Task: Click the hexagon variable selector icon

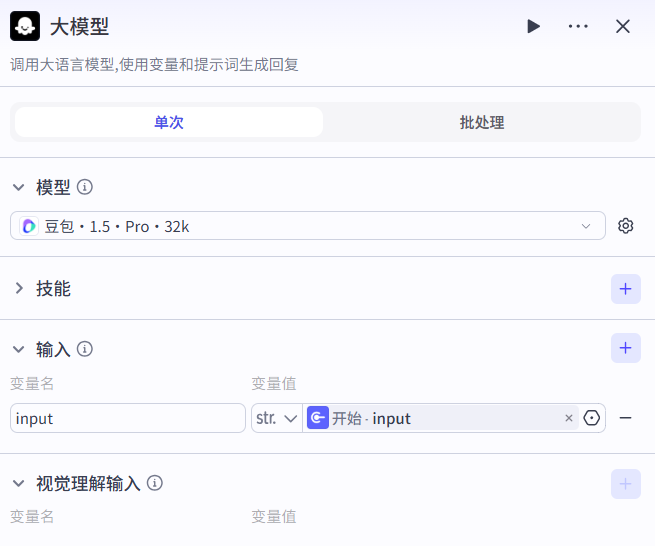Action: pyautogui.click(x=592, y=418)
